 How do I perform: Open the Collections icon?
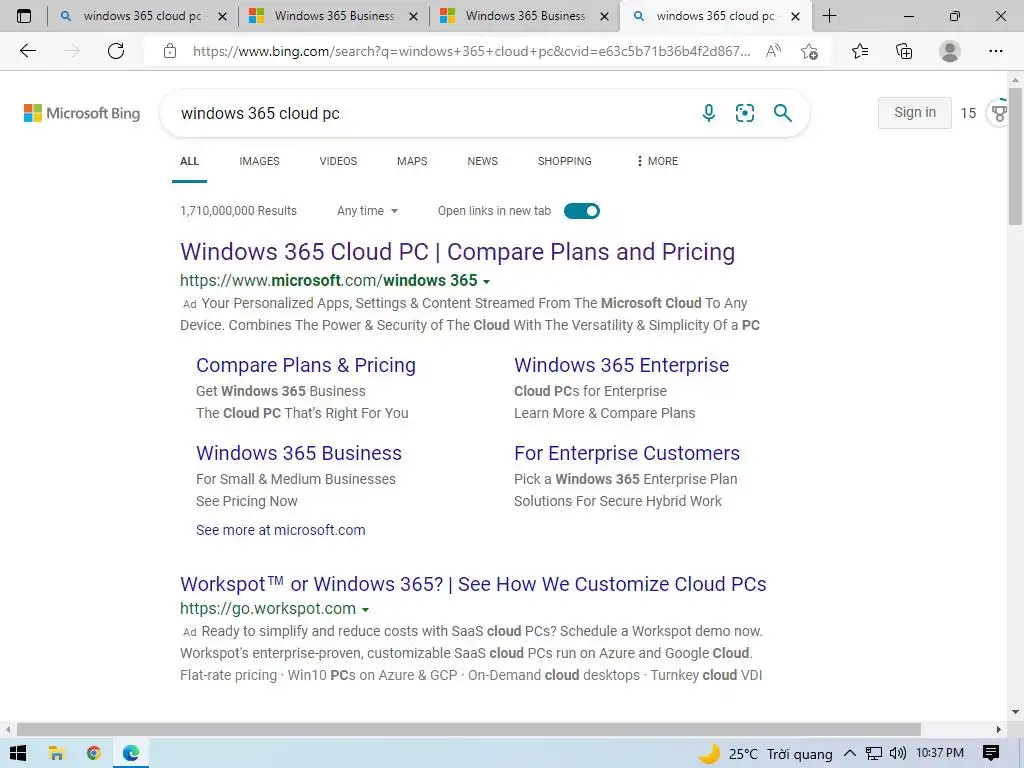click(904, 51)
